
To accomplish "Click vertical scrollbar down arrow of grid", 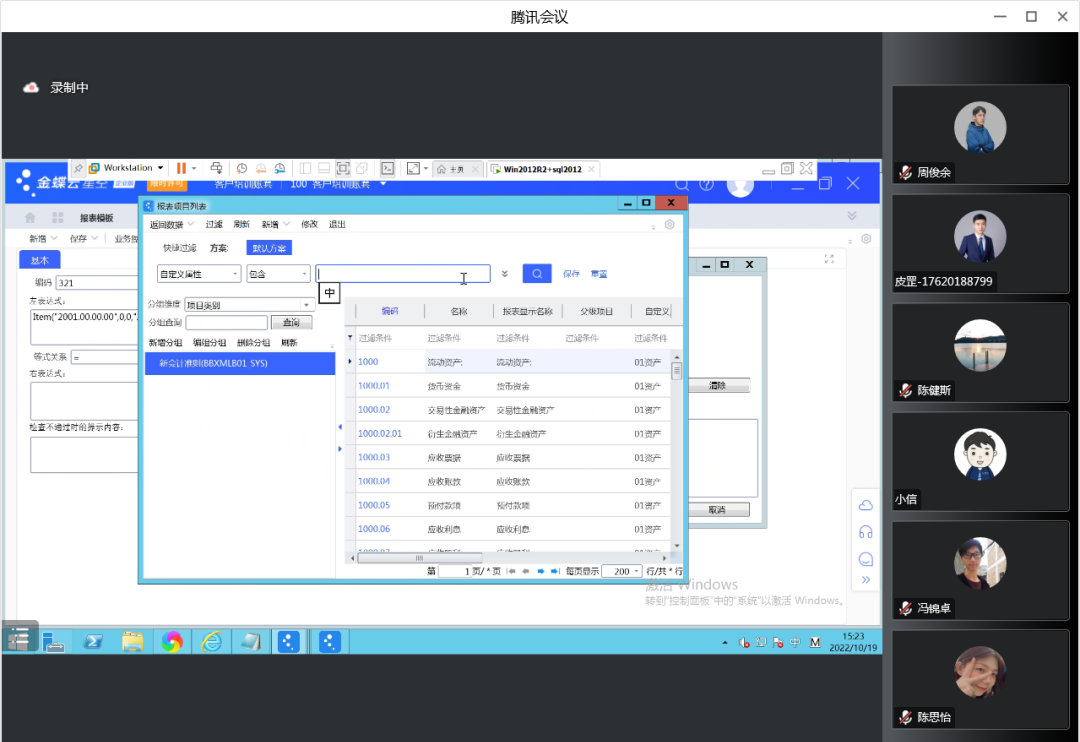I will pyautogui.click(x=677, y=546).
